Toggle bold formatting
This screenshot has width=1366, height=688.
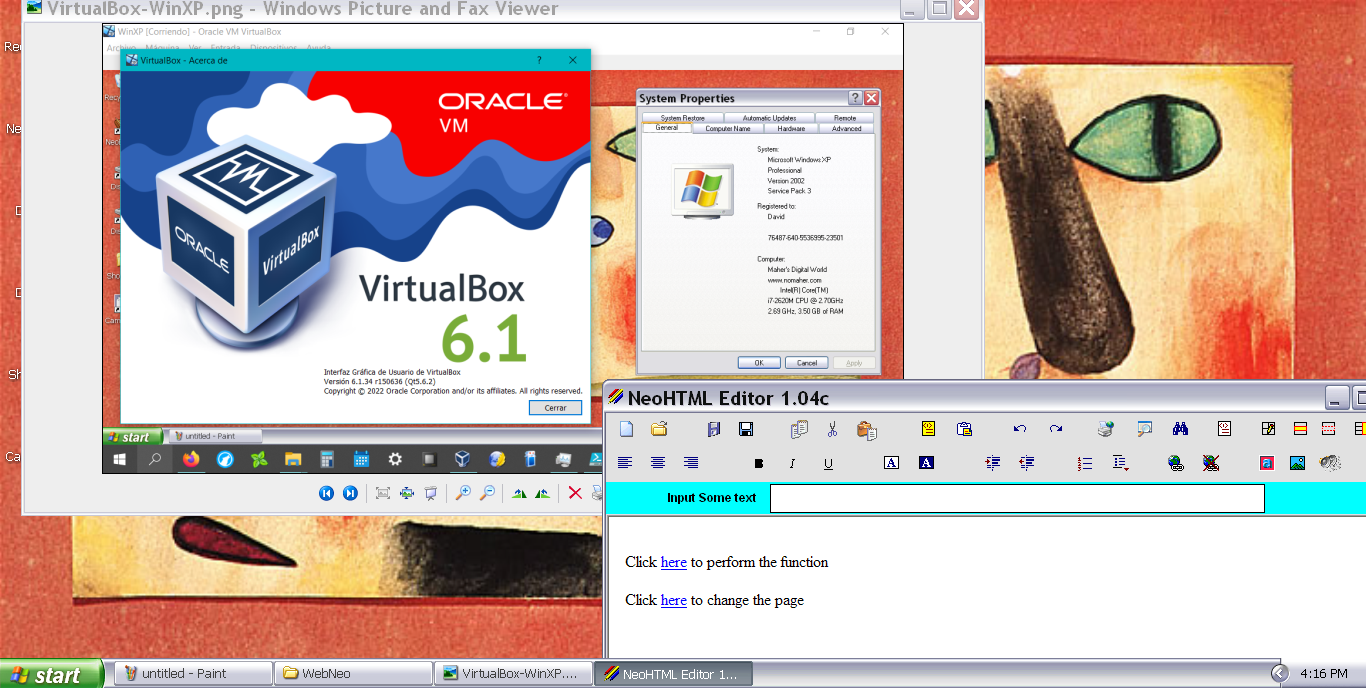tap(759, 463)
